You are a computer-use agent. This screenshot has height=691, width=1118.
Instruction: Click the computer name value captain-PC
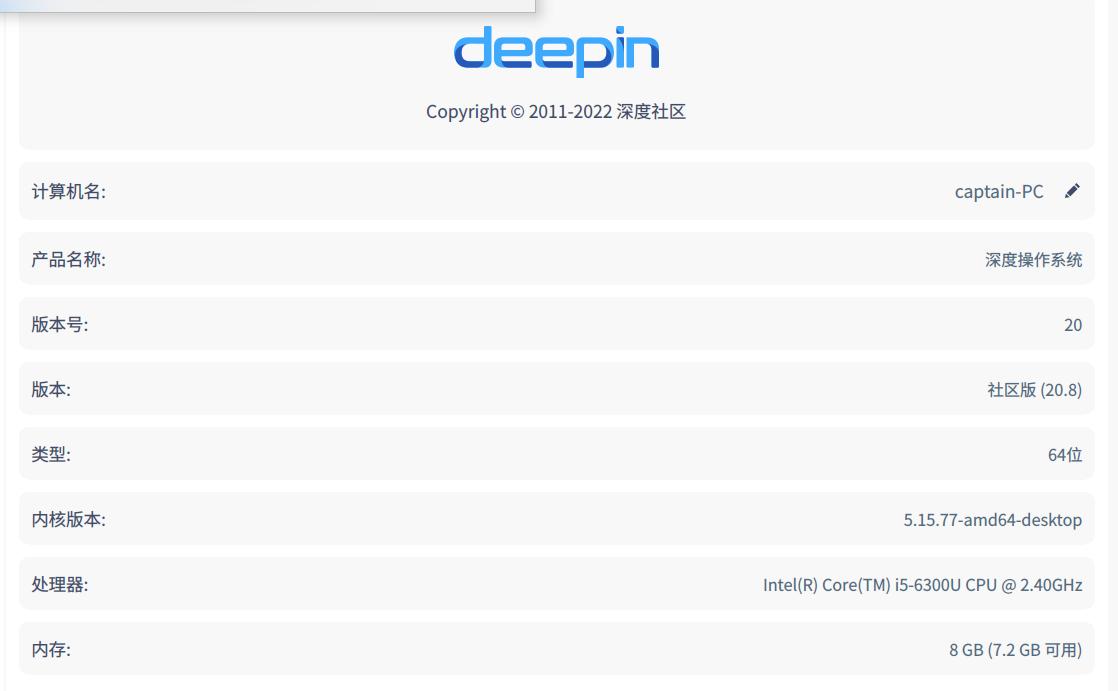point(999,192)
